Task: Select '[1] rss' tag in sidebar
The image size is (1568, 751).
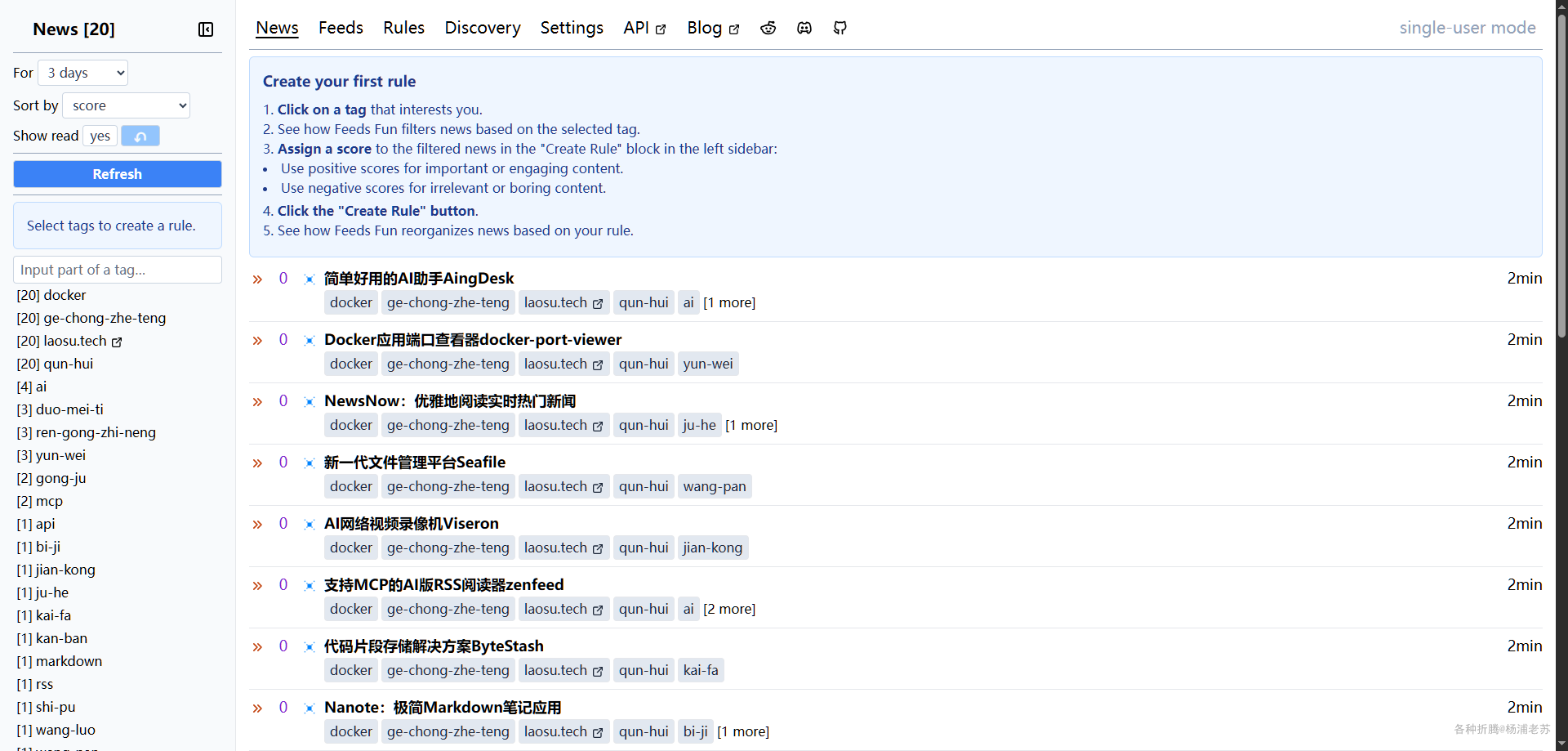Action: [35, 684]
